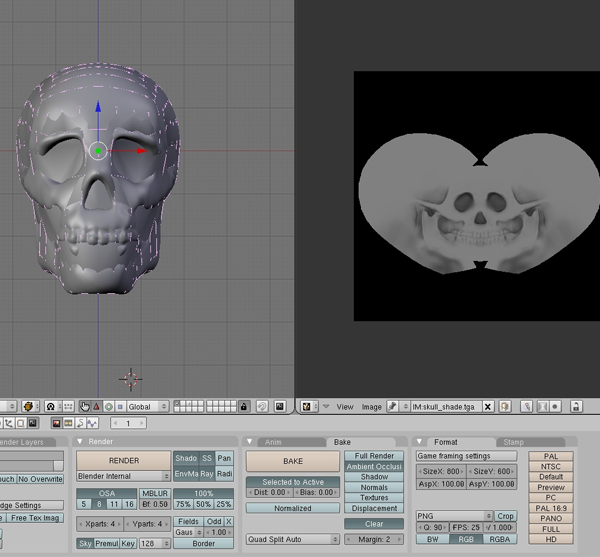Image resolution: width=600 pixels, height=557 pixels.
Task: Adjust the Q: 90 quality slider
Action: (432, 527)
